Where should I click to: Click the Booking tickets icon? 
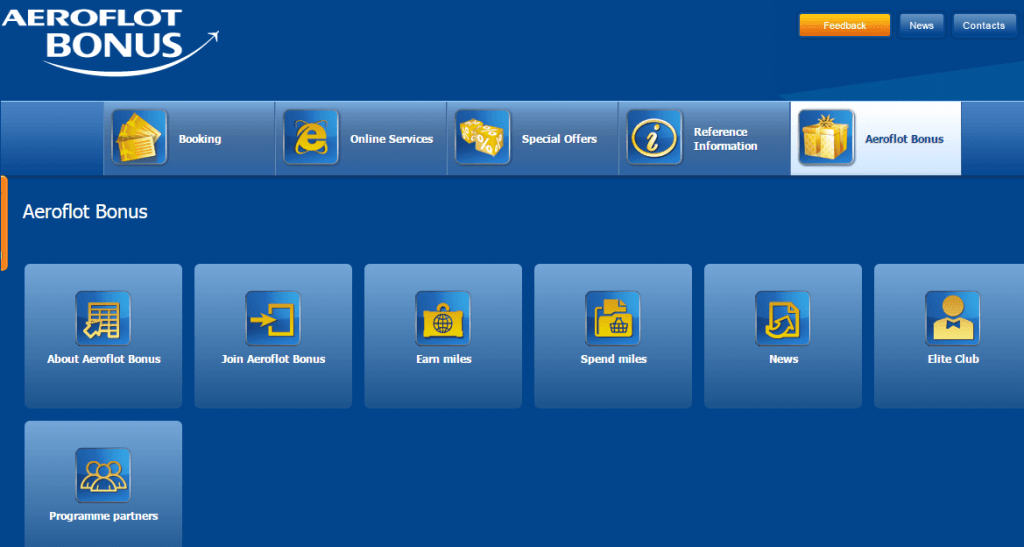(139, 137)
